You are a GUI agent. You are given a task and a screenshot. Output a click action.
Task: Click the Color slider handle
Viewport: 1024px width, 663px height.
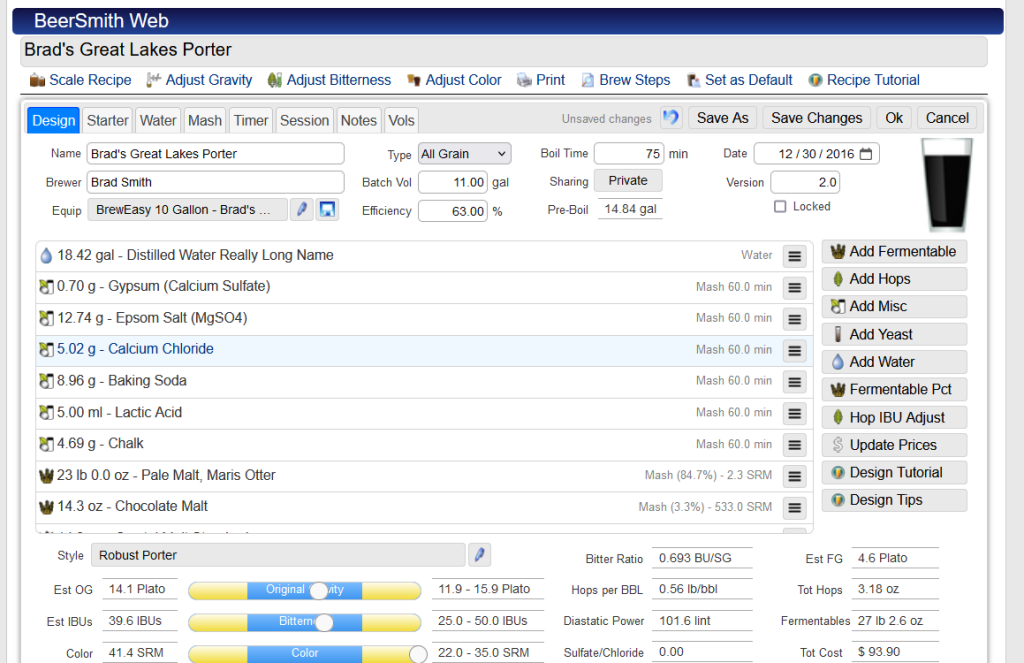418,653
